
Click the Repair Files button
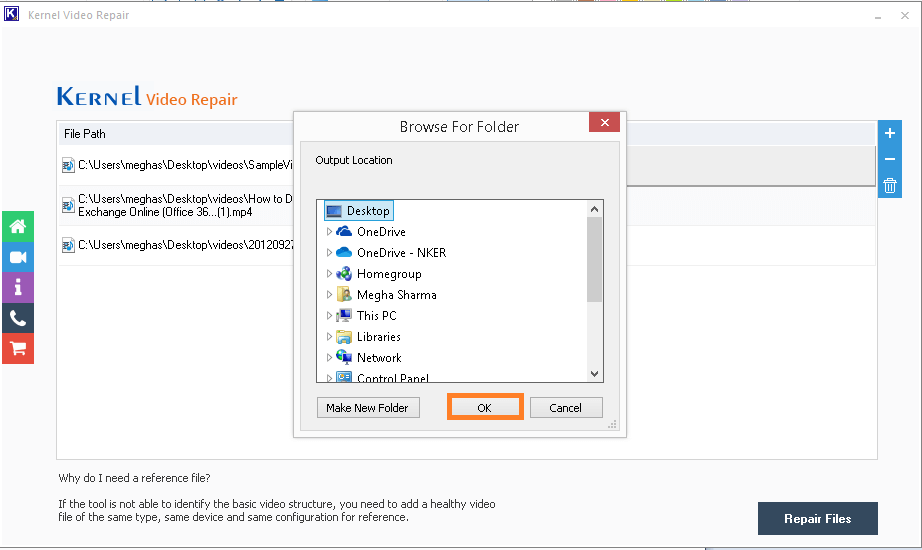click(x=817, y=518)
